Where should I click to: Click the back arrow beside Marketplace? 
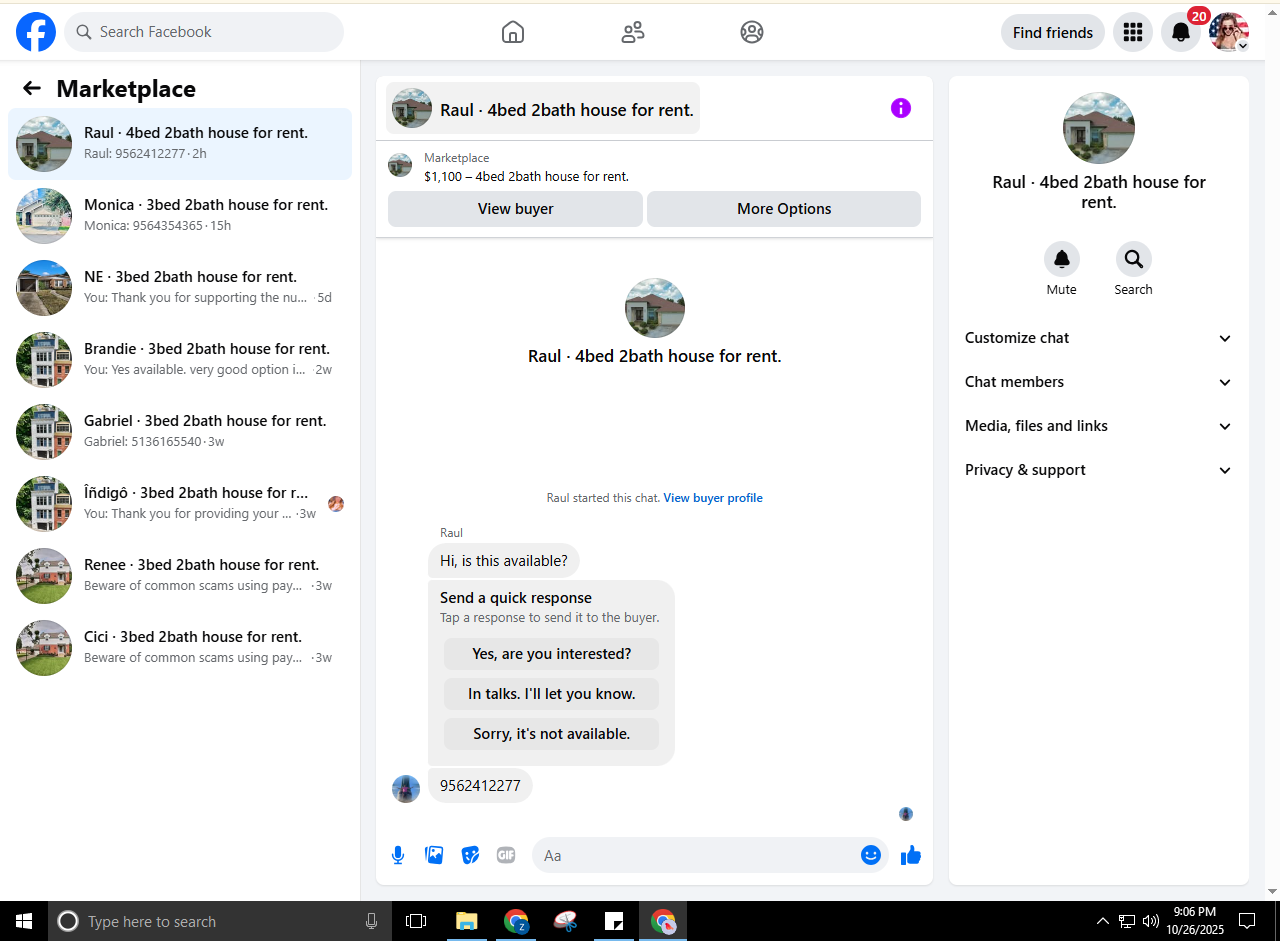click(x=32, y=88)
